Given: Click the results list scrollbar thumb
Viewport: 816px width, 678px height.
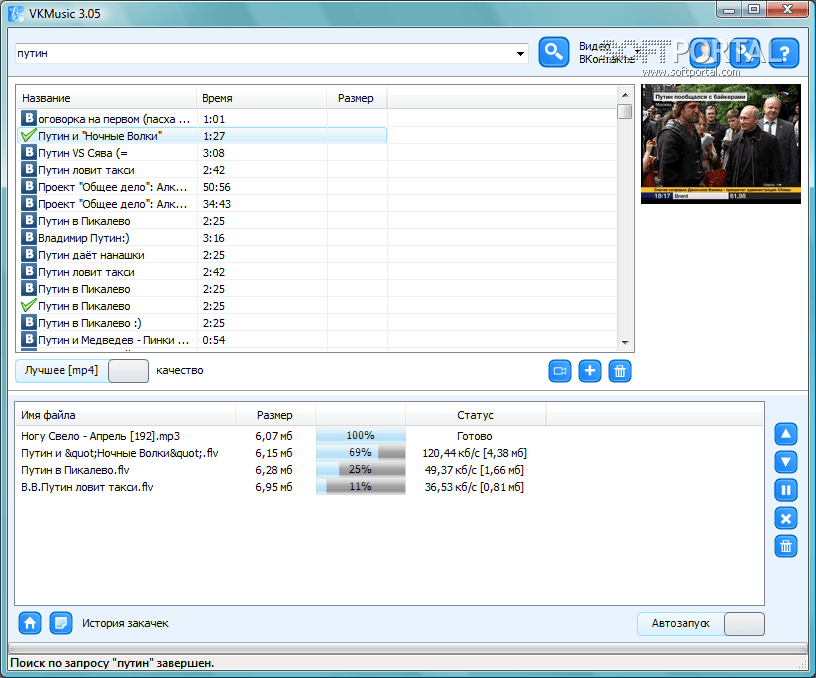Looking at the screenshot, I should [625, 111].
